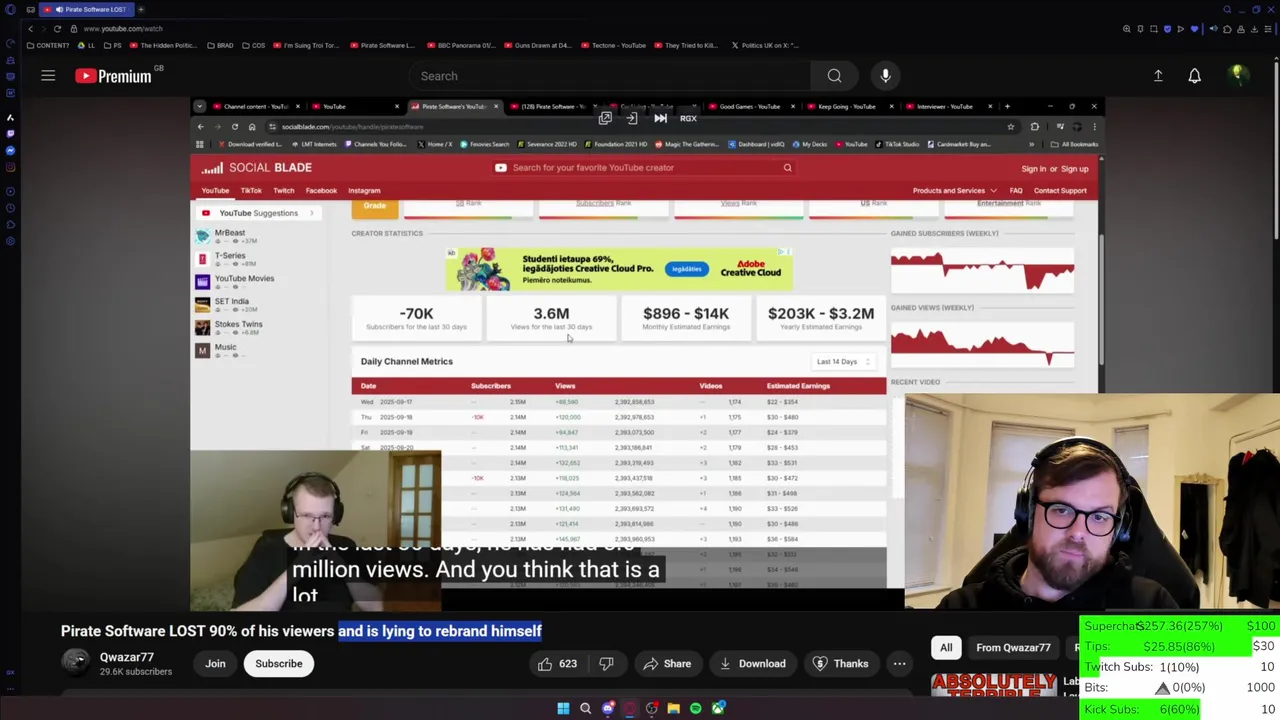Viewport: 1280px width, 720px height.
Task: Open the COS bookmark folder
Action: click(254, 45)
